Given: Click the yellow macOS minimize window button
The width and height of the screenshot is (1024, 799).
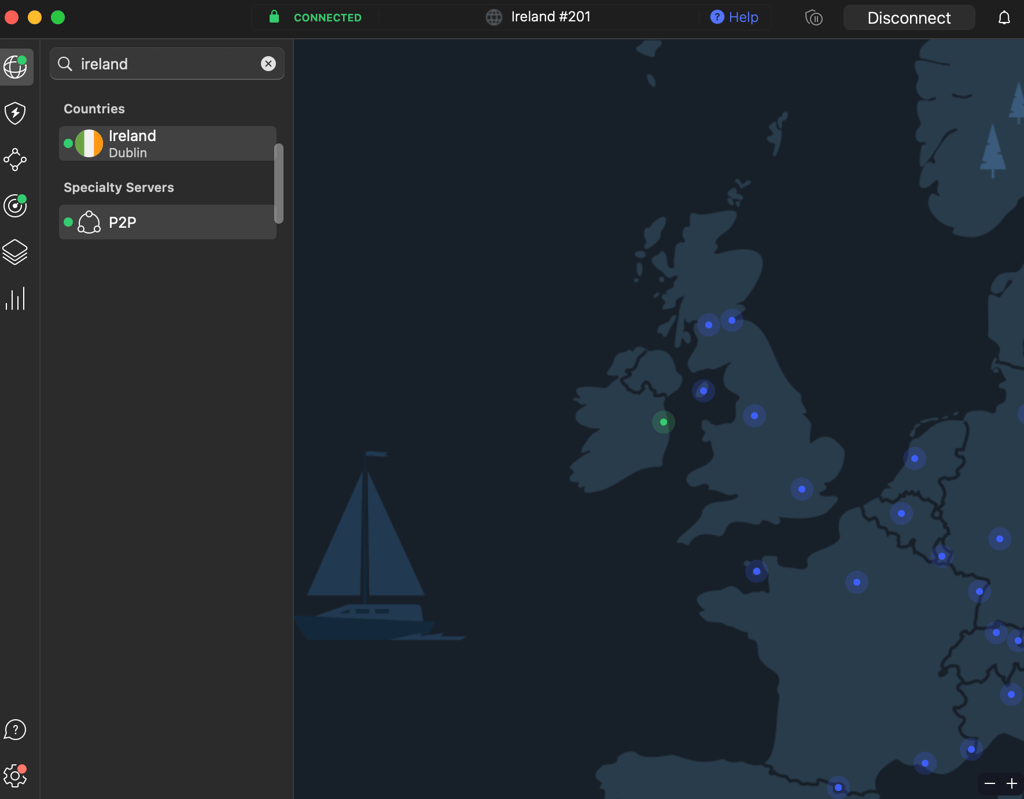Looking at the screenshot, I should click(35, 18).
